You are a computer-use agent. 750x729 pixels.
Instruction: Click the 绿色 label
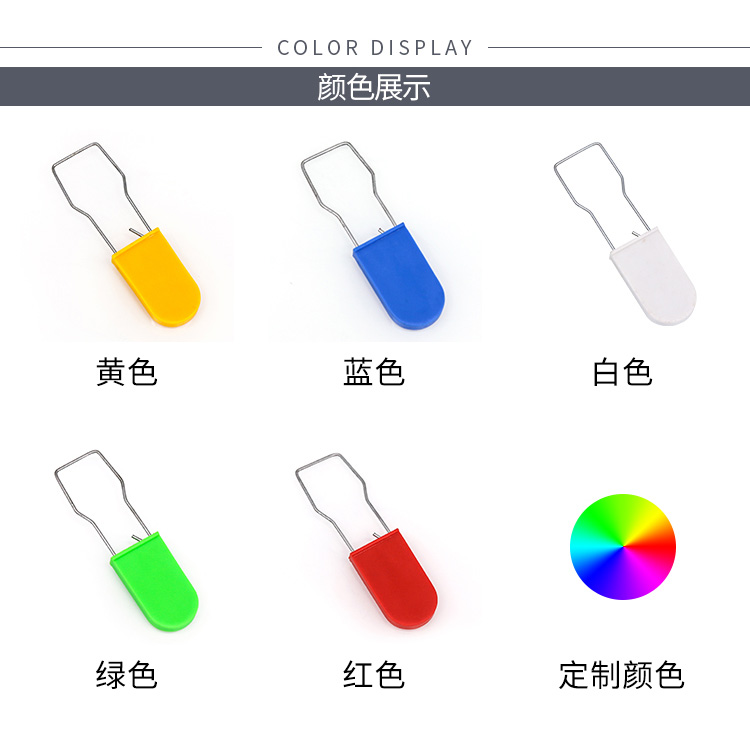click(127, 674)
